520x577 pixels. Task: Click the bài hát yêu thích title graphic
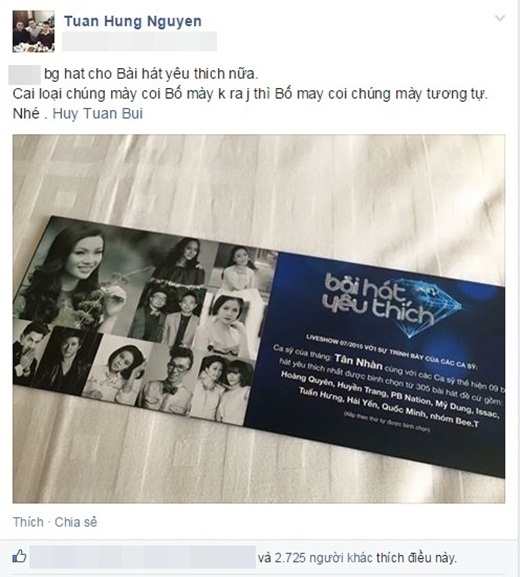click(x=379, y=302)
